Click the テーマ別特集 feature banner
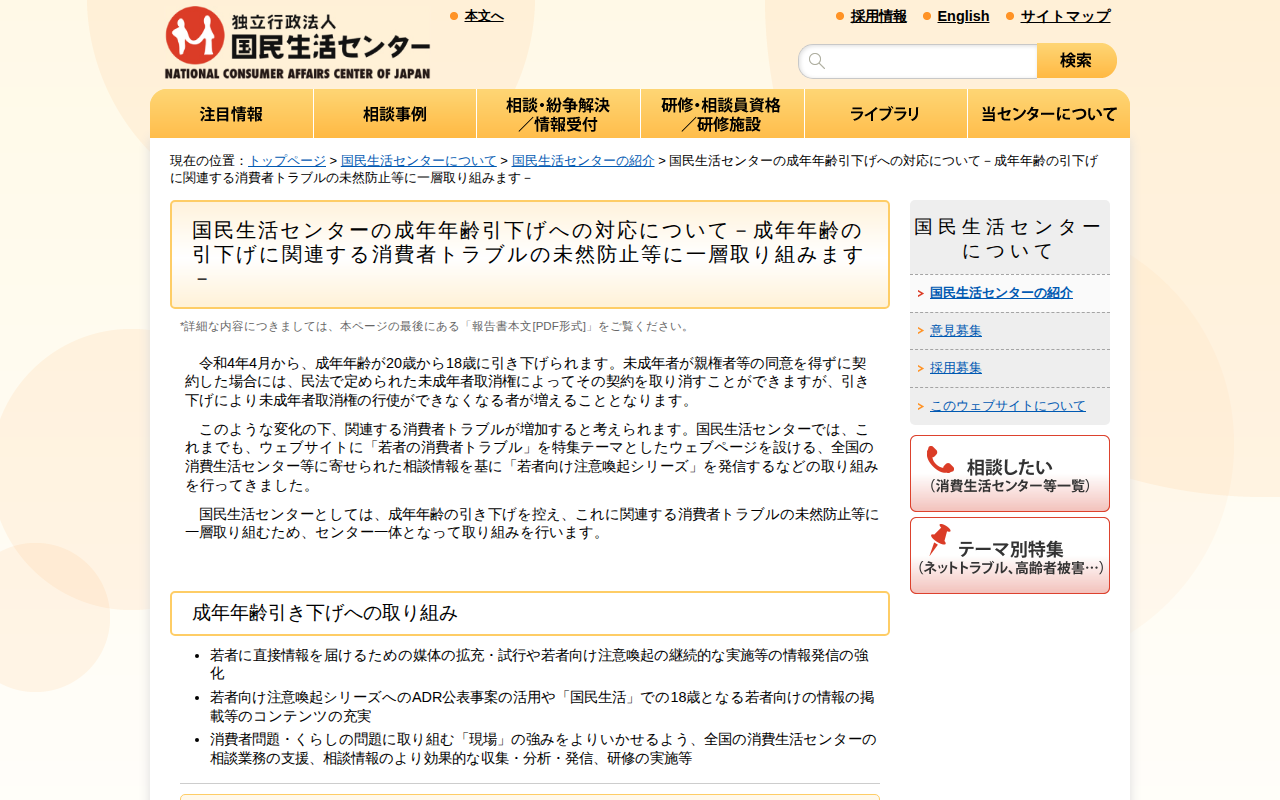Image resolution: width=1280 pixels, height=800 pixels. tap(1010, 555)
